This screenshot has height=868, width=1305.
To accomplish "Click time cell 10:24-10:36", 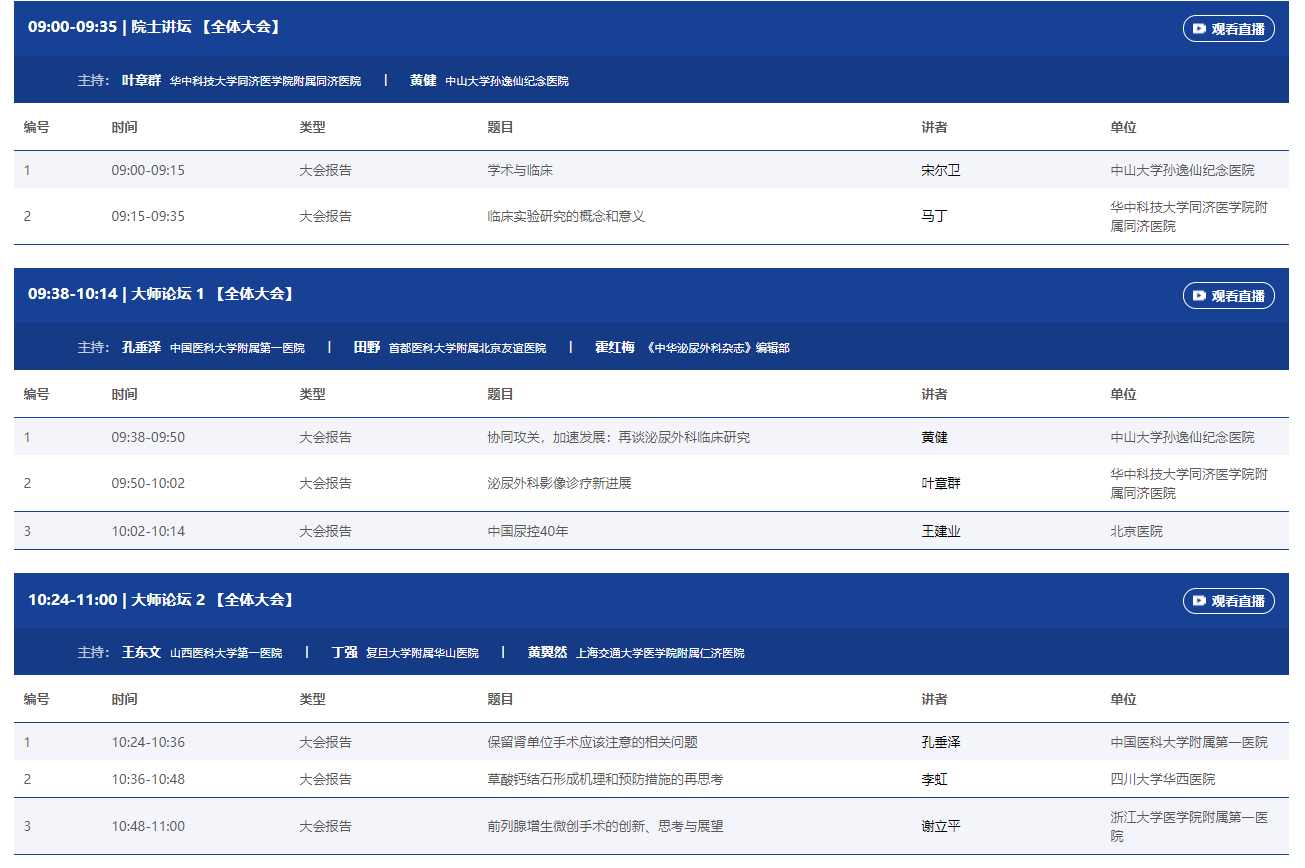I will (x=148, y=742).
